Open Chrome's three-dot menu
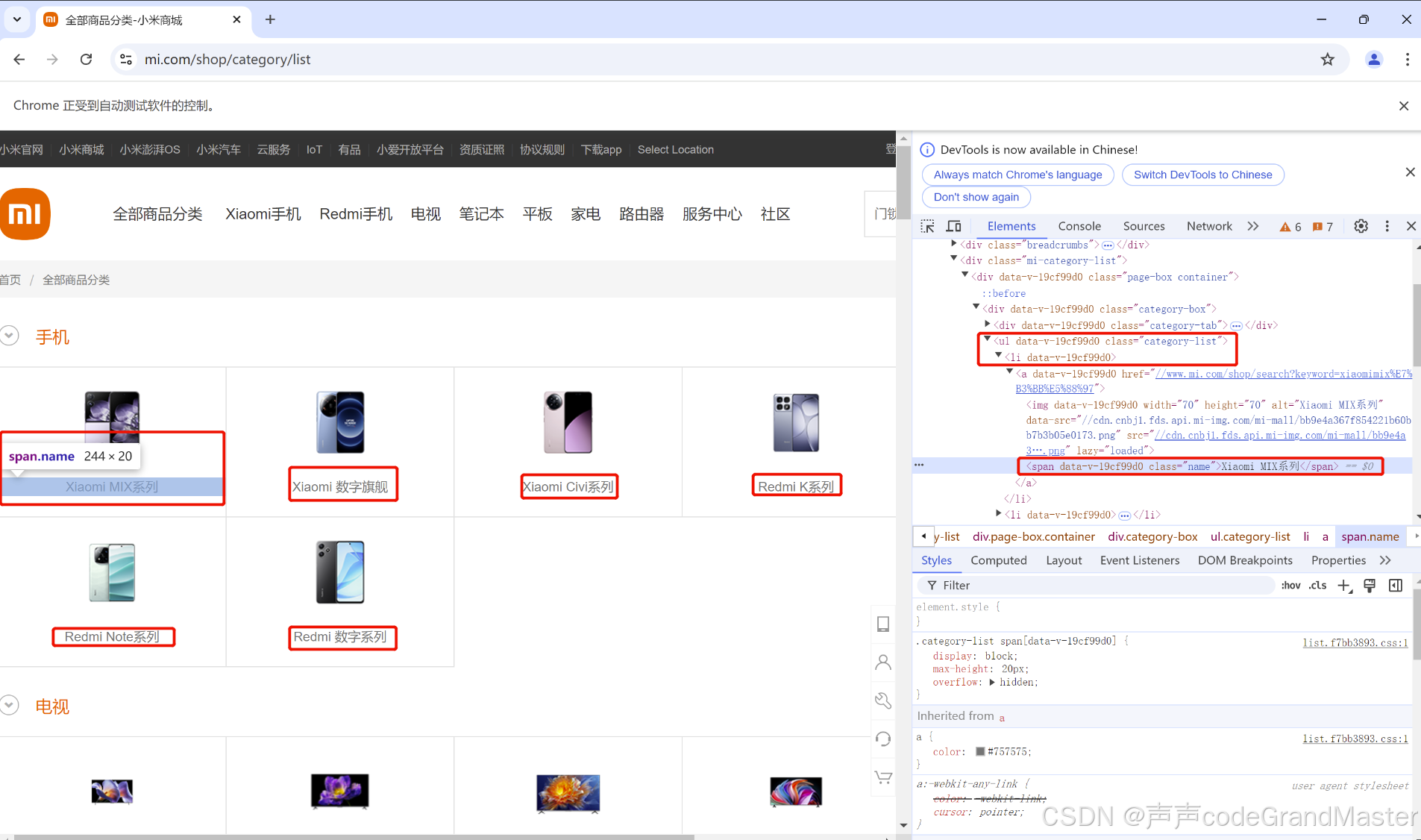Screen dimensions: 1421x840 coord(1408,60)
